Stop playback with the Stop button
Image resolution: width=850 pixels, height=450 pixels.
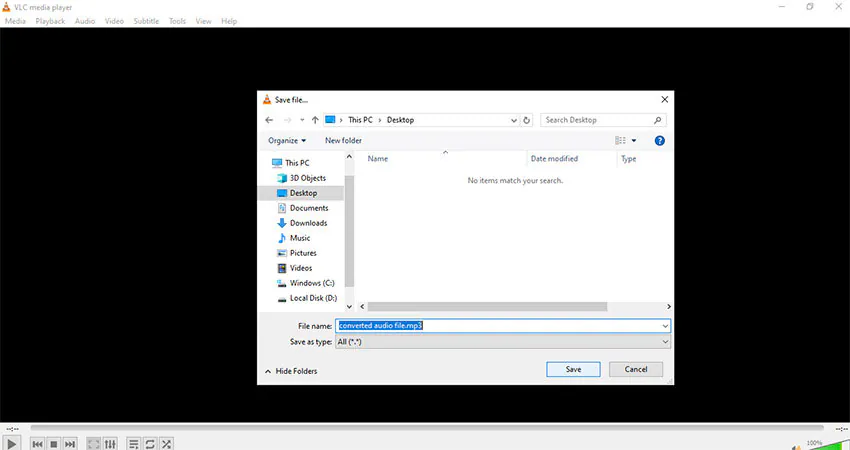tap(54, 444)
